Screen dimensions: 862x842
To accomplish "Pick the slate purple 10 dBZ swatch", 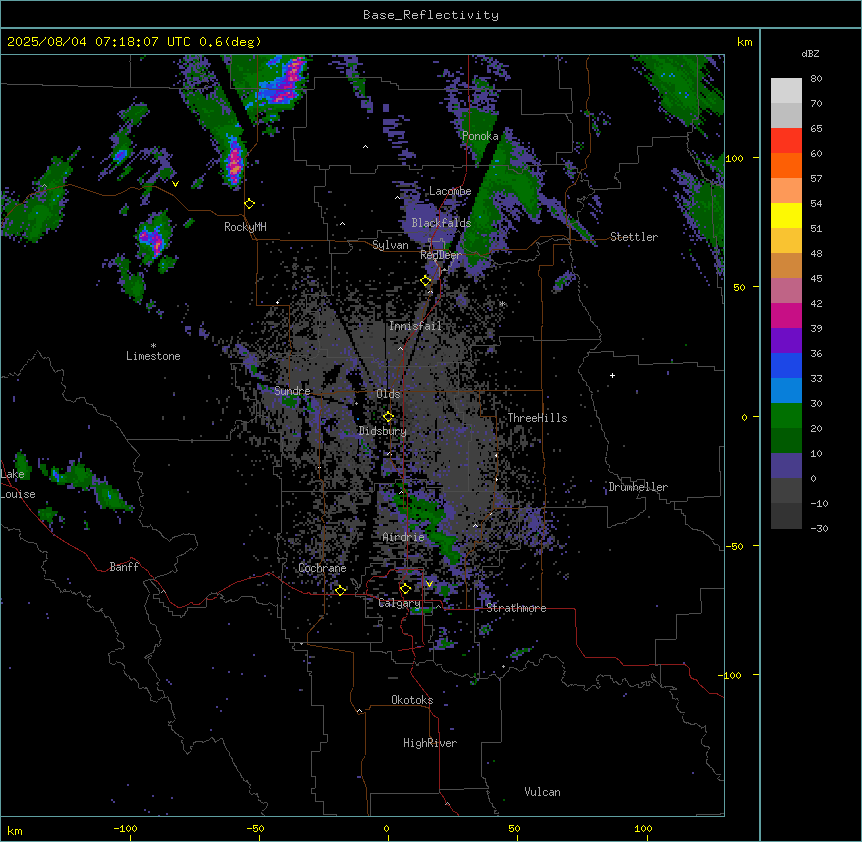I will (x=786, y=466).
